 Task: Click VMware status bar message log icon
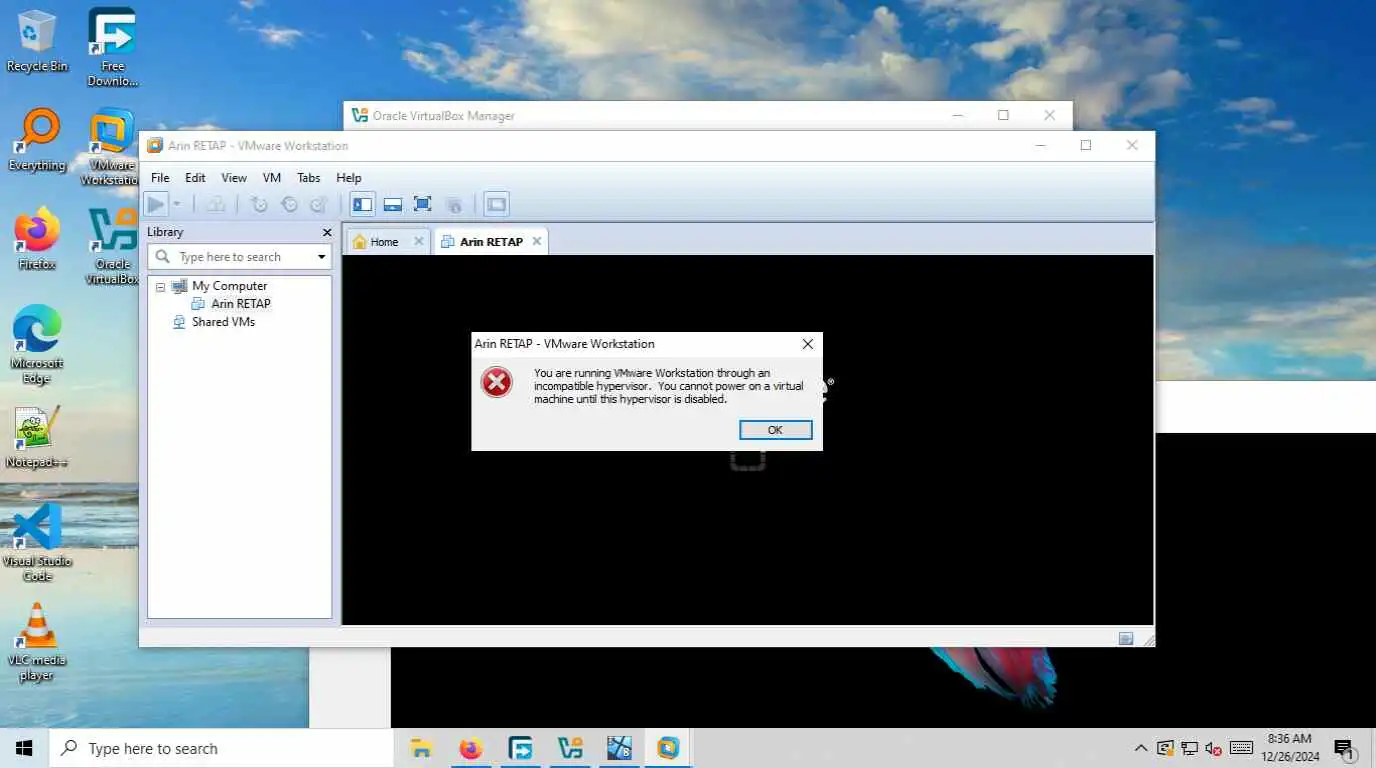(1126, 638)
